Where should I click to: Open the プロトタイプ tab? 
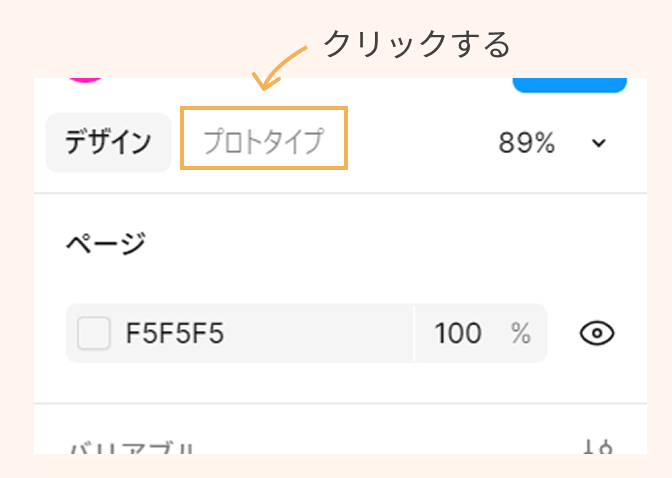(264, 141)
